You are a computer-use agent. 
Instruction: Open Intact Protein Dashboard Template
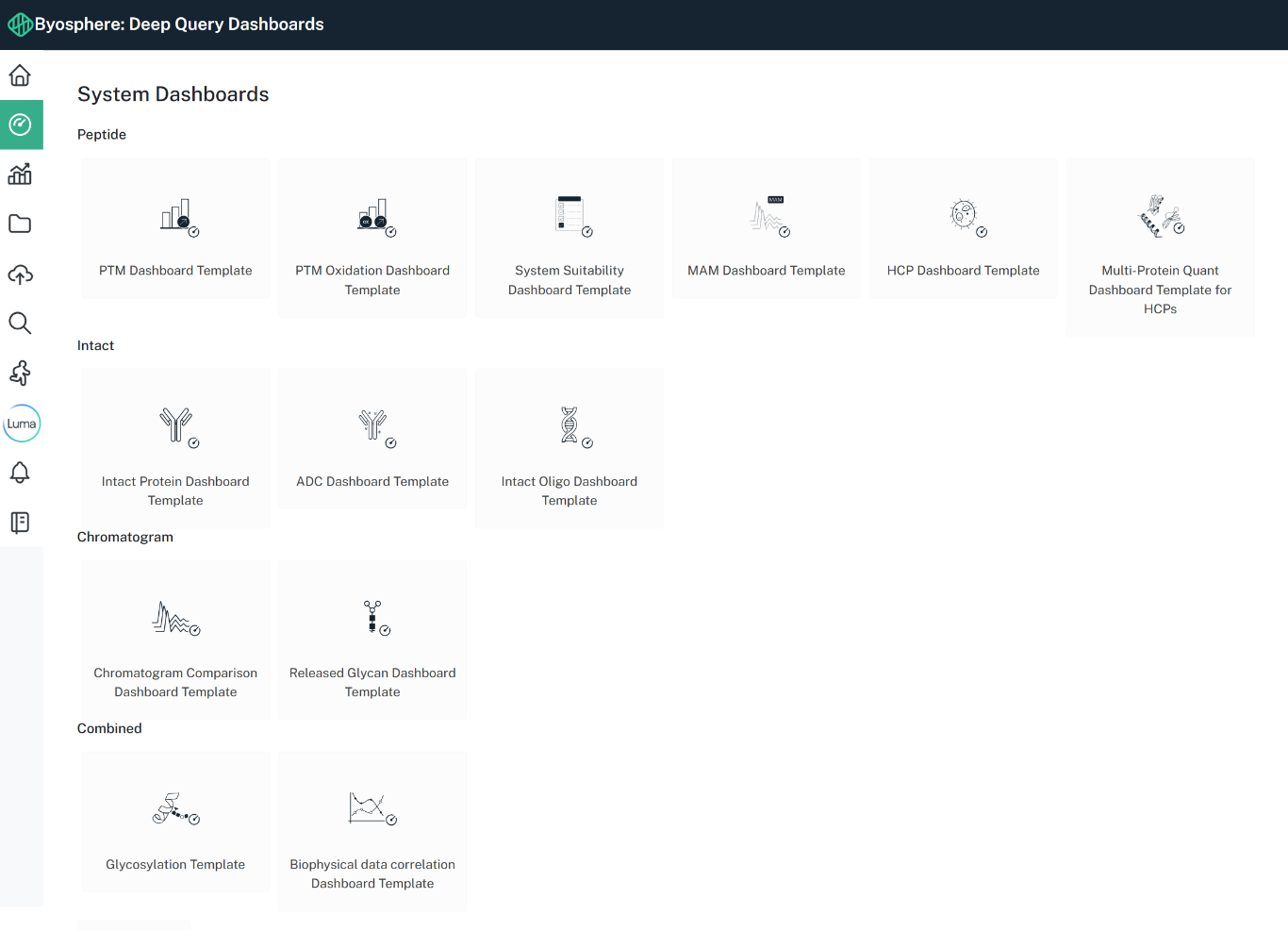(x=175, y=448)
